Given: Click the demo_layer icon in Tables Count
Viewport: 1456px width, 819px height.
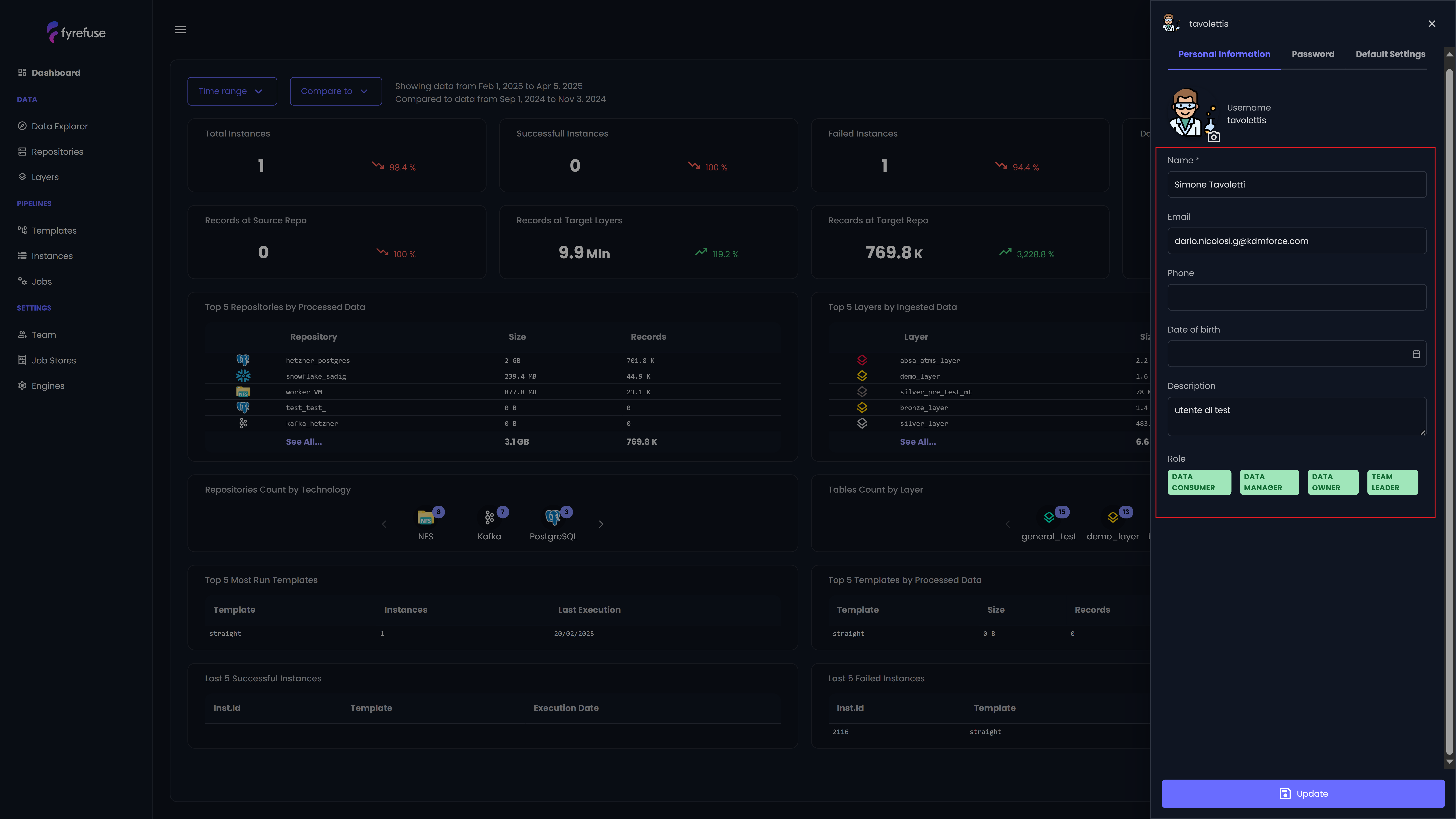Looking at the screenshot, I should tap(1113, 517).
